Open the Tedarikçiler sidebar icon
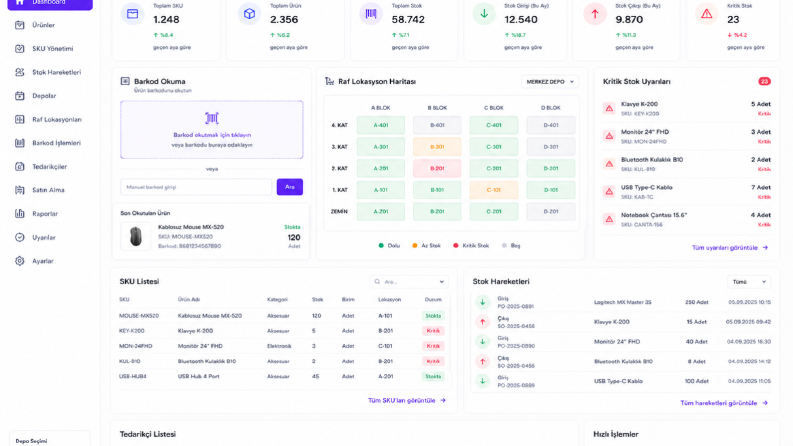The image size is (793, 446). (x=20, y=166)
